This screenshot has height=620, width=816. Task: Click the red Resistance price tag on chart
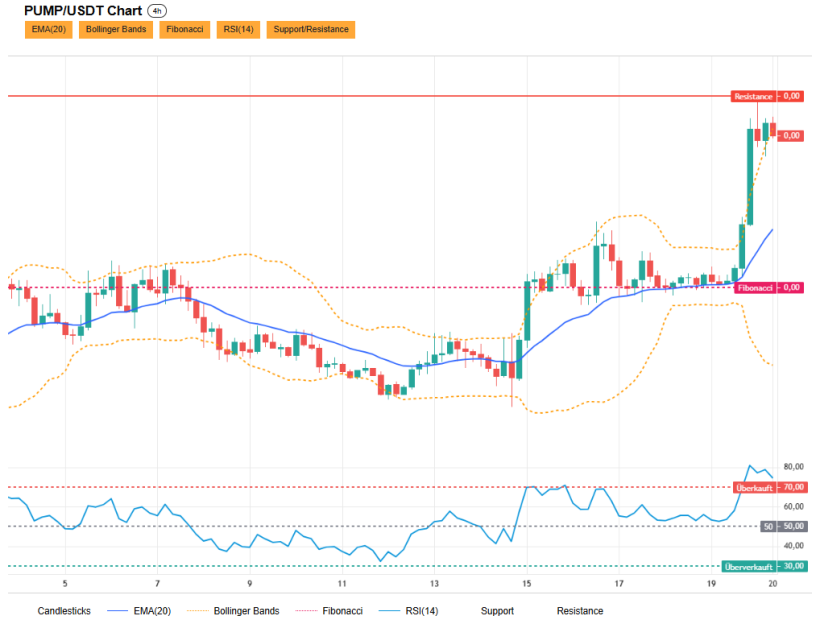point(754,96)
